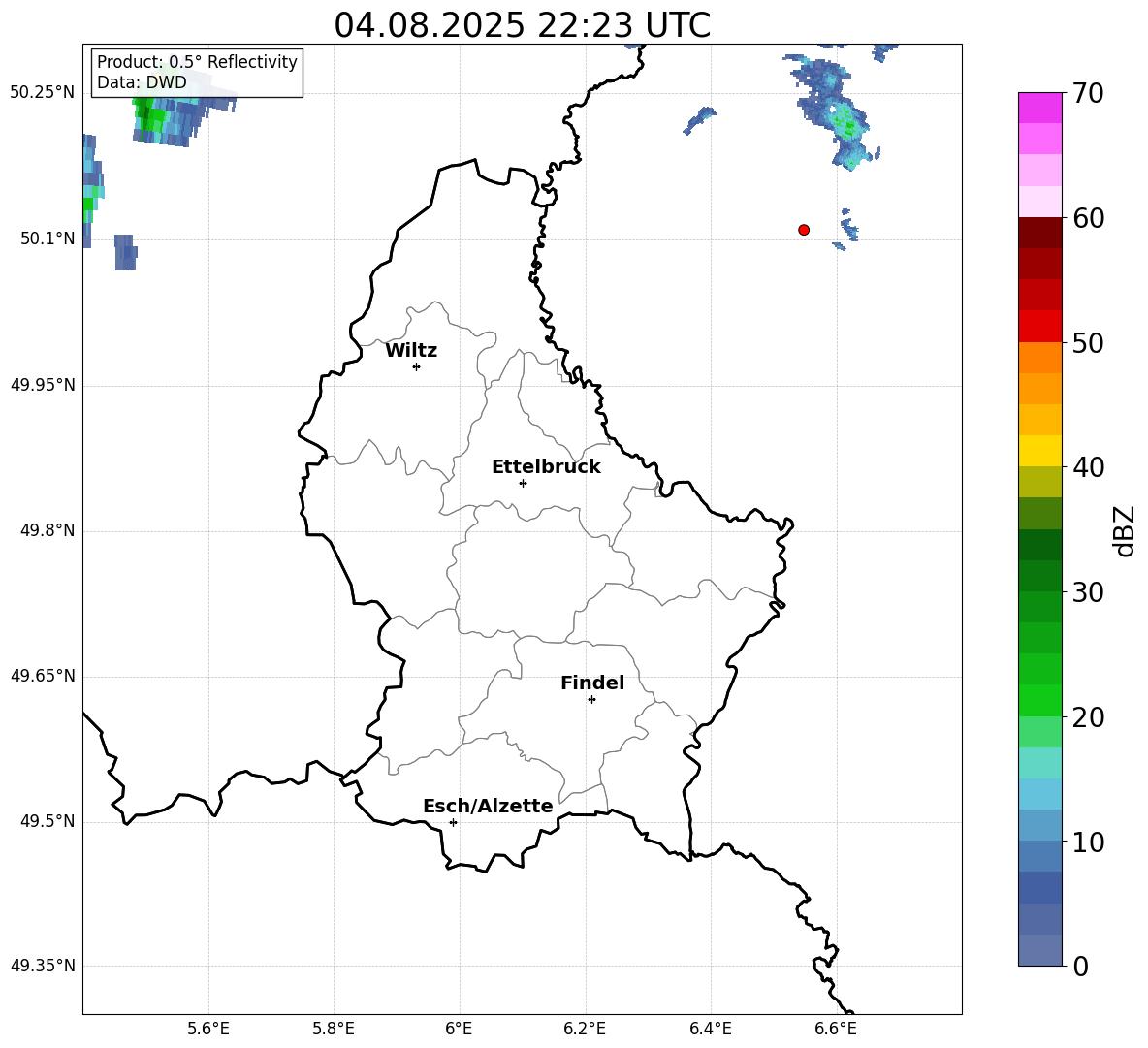Click the Findel station label

tap(592, 683)
